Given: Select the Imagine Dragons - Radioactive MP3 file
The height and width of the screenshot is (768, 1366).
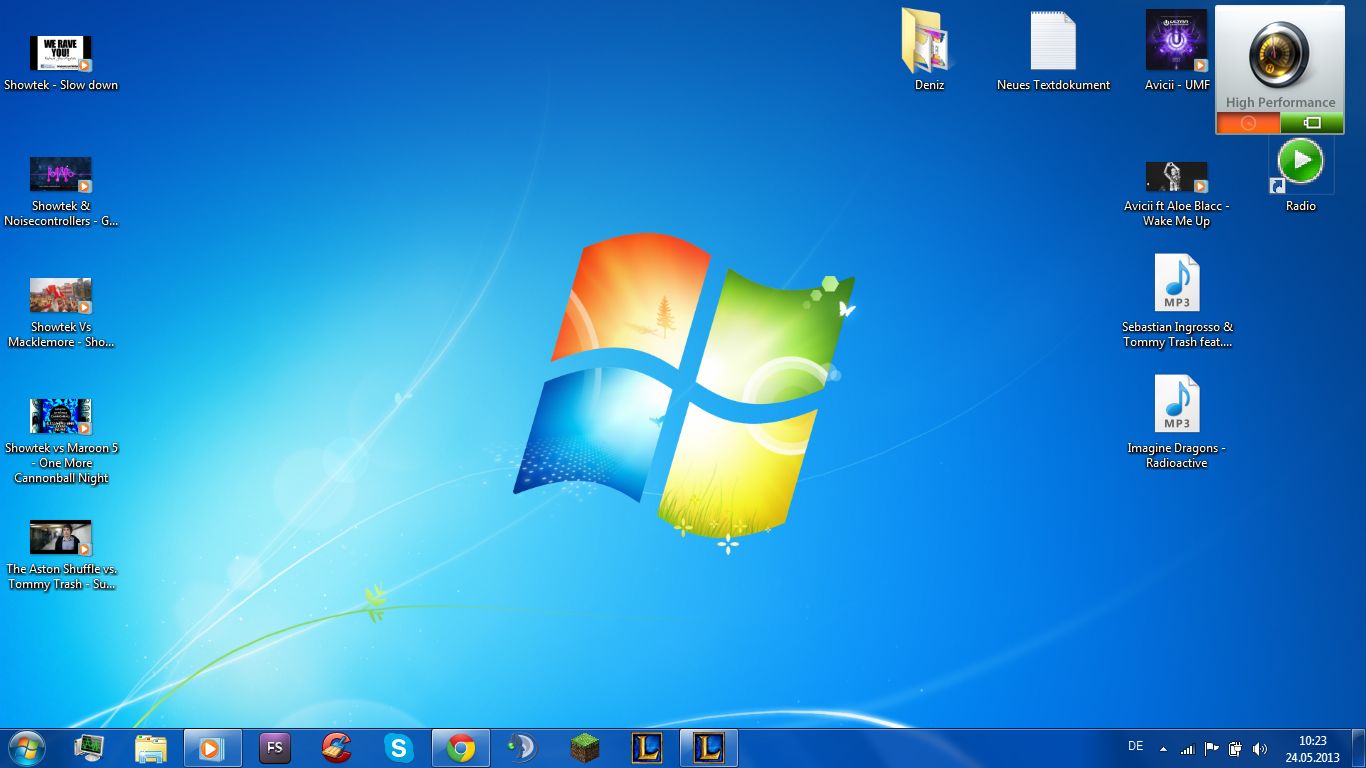Looking at the screenshot, I should click(x=1176, y=404).
